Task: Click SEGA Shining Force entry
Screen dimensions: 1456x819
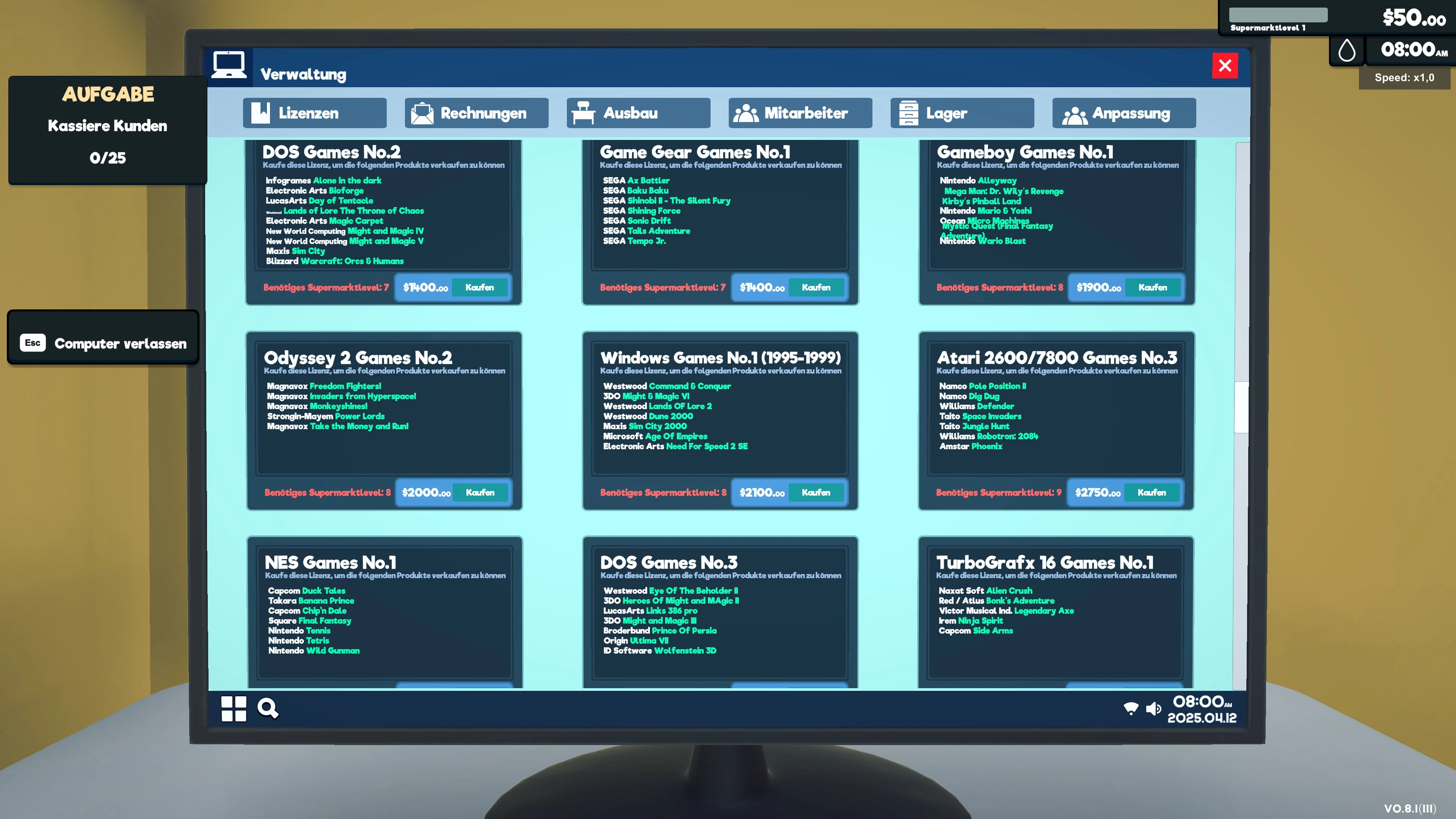Action: pyautogui.click(x=642, y=211)
